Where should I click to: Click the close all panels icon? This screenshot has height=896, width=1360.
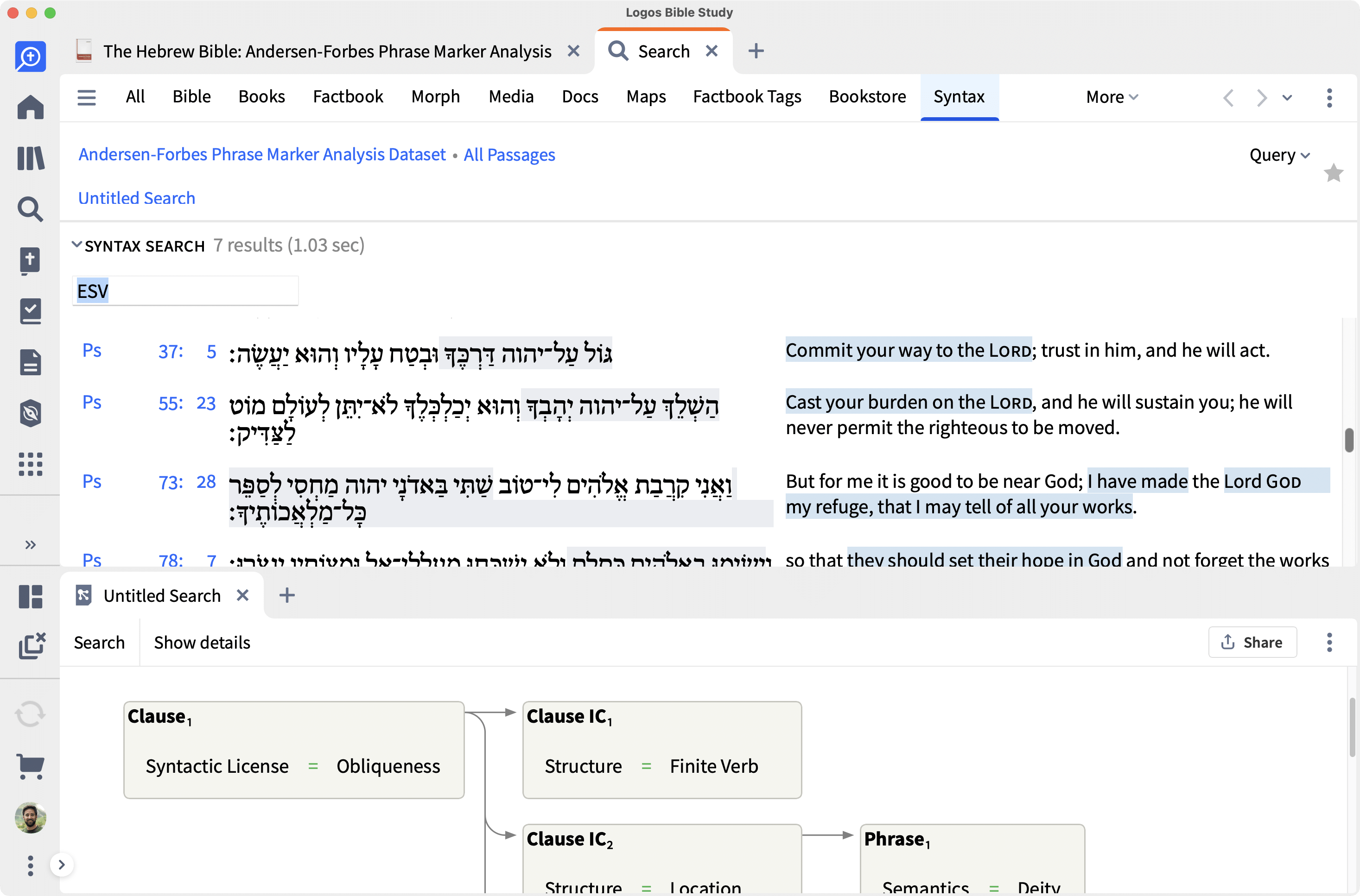(32, 646)
